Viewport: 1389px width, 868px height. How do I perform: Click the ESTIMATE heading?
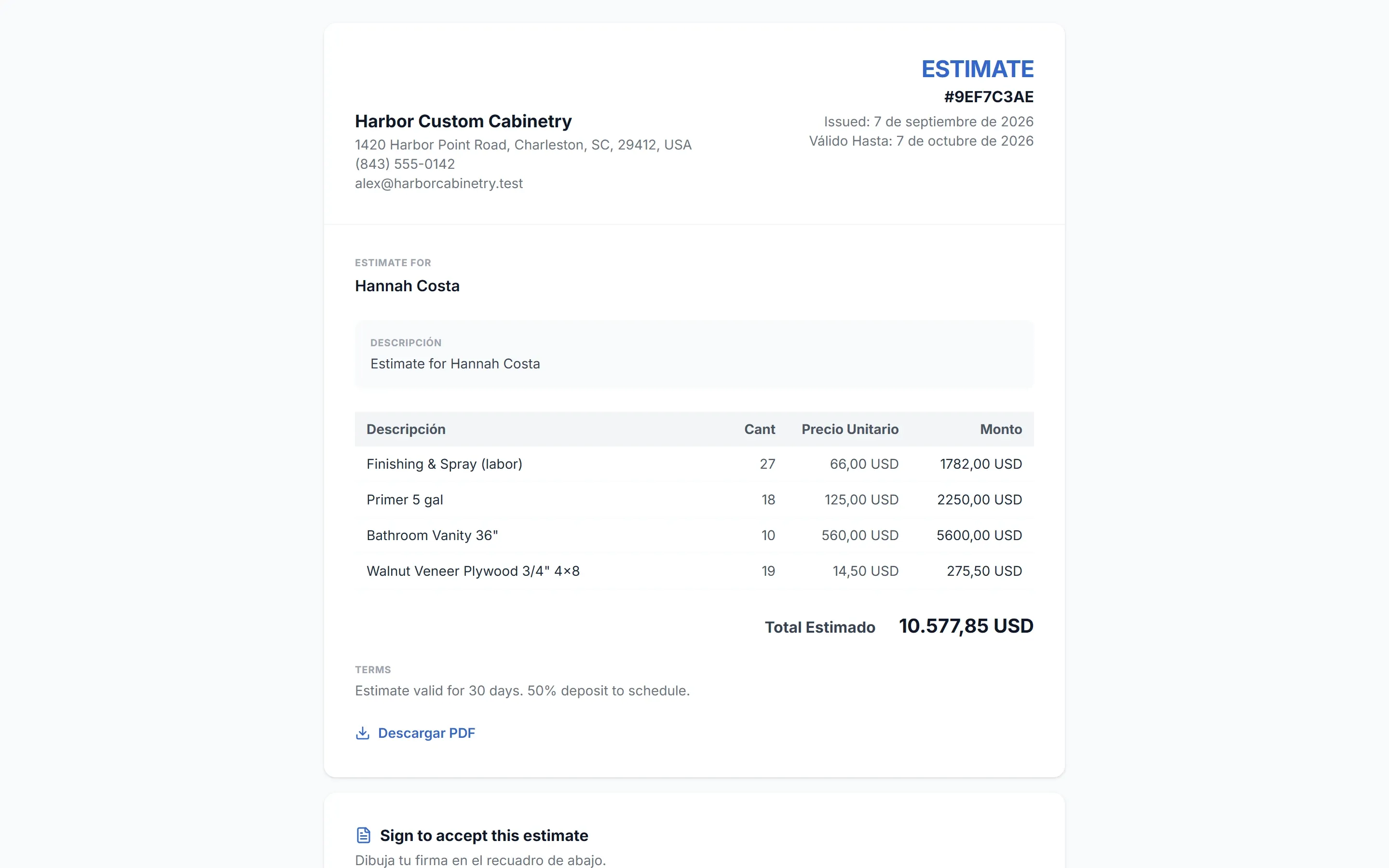(x=977, y=69)
